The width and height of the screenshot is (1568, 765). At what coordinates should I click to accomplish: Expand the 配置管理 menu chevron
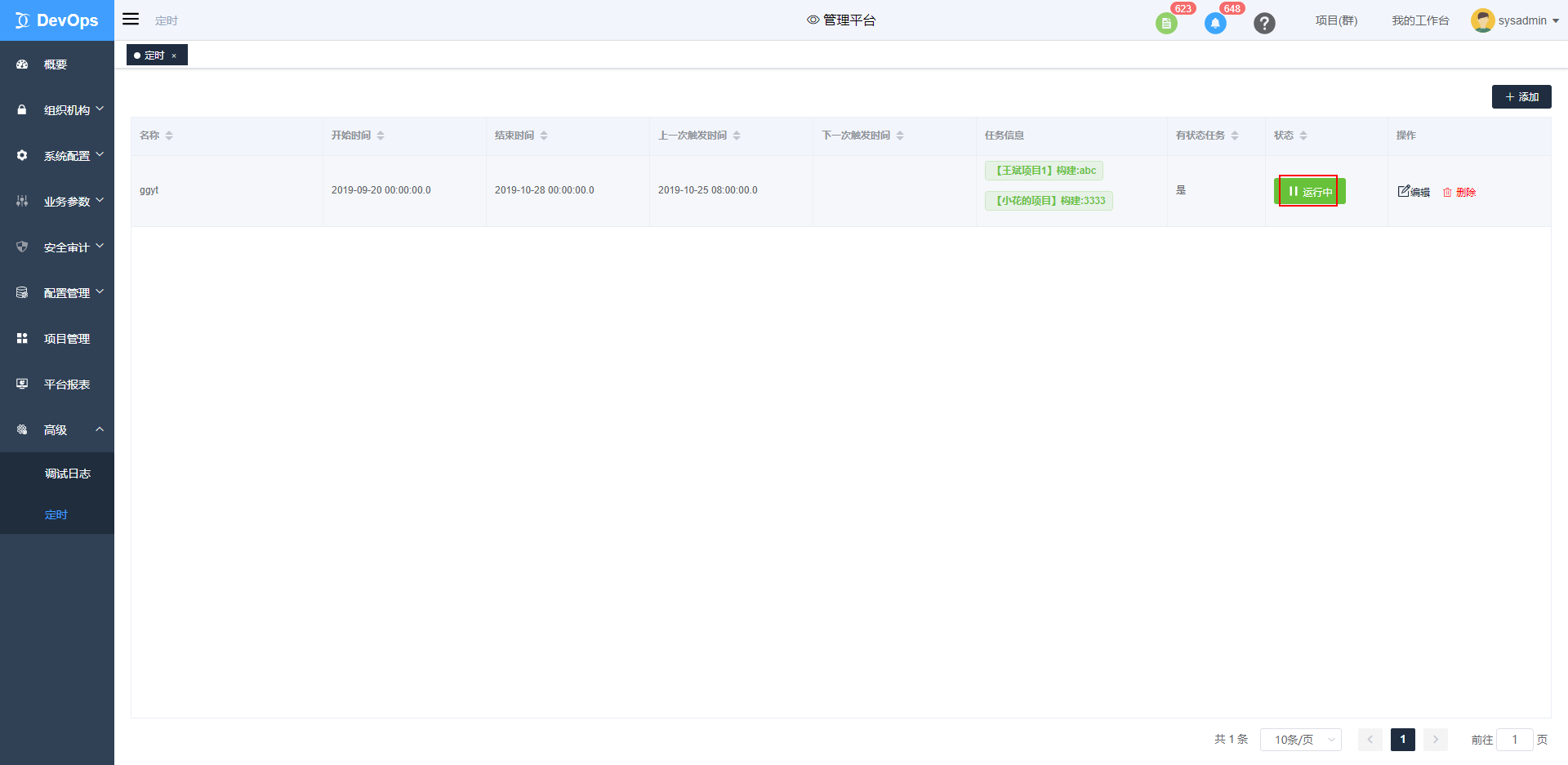tap(100, 291)
